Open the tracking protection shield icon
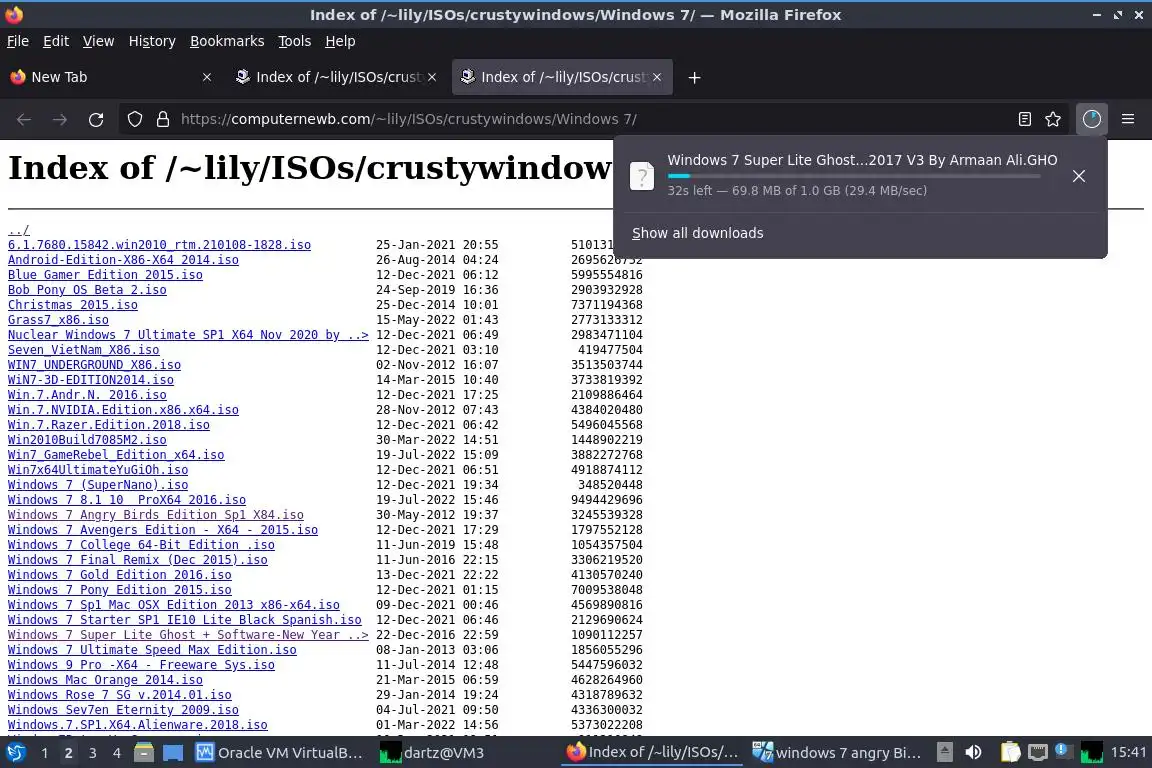This screenshot has width=1152, height=768. point(134,119)
